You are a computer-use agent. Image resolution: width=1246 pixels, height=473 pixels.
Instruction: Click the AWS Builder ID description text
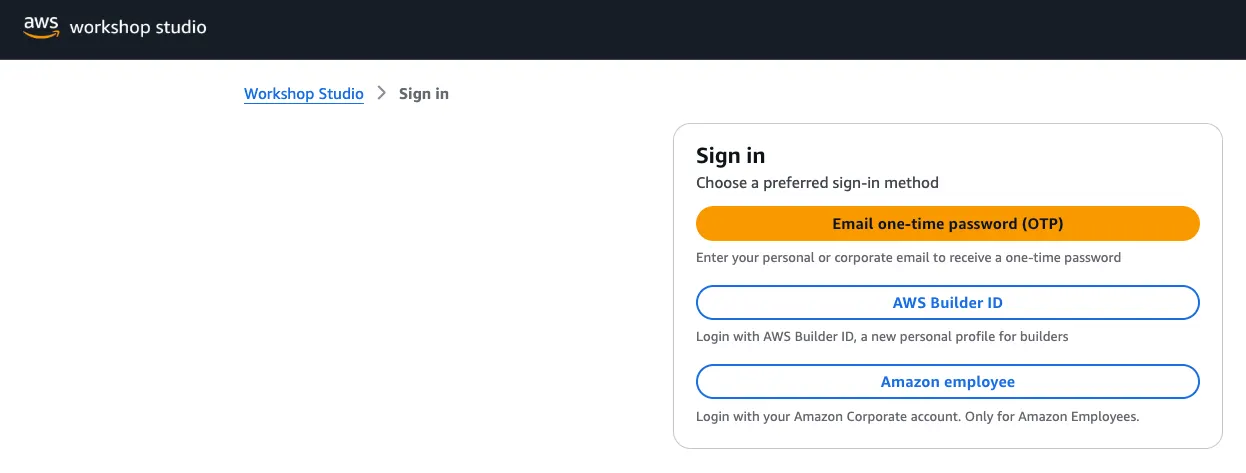coord(882,337)
